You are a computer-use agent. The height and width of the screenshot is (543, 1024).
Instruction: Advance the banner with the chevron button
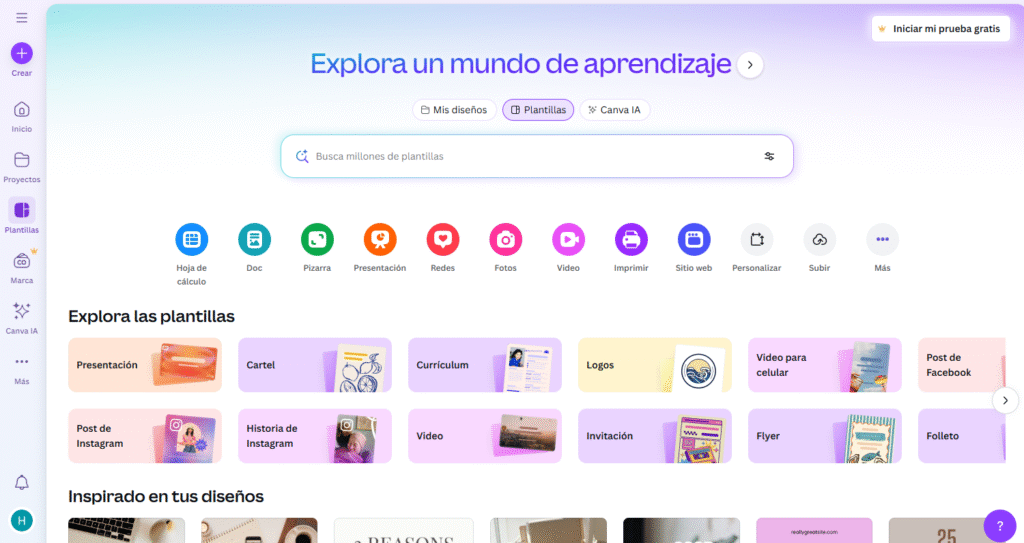[x=750, y=65]
